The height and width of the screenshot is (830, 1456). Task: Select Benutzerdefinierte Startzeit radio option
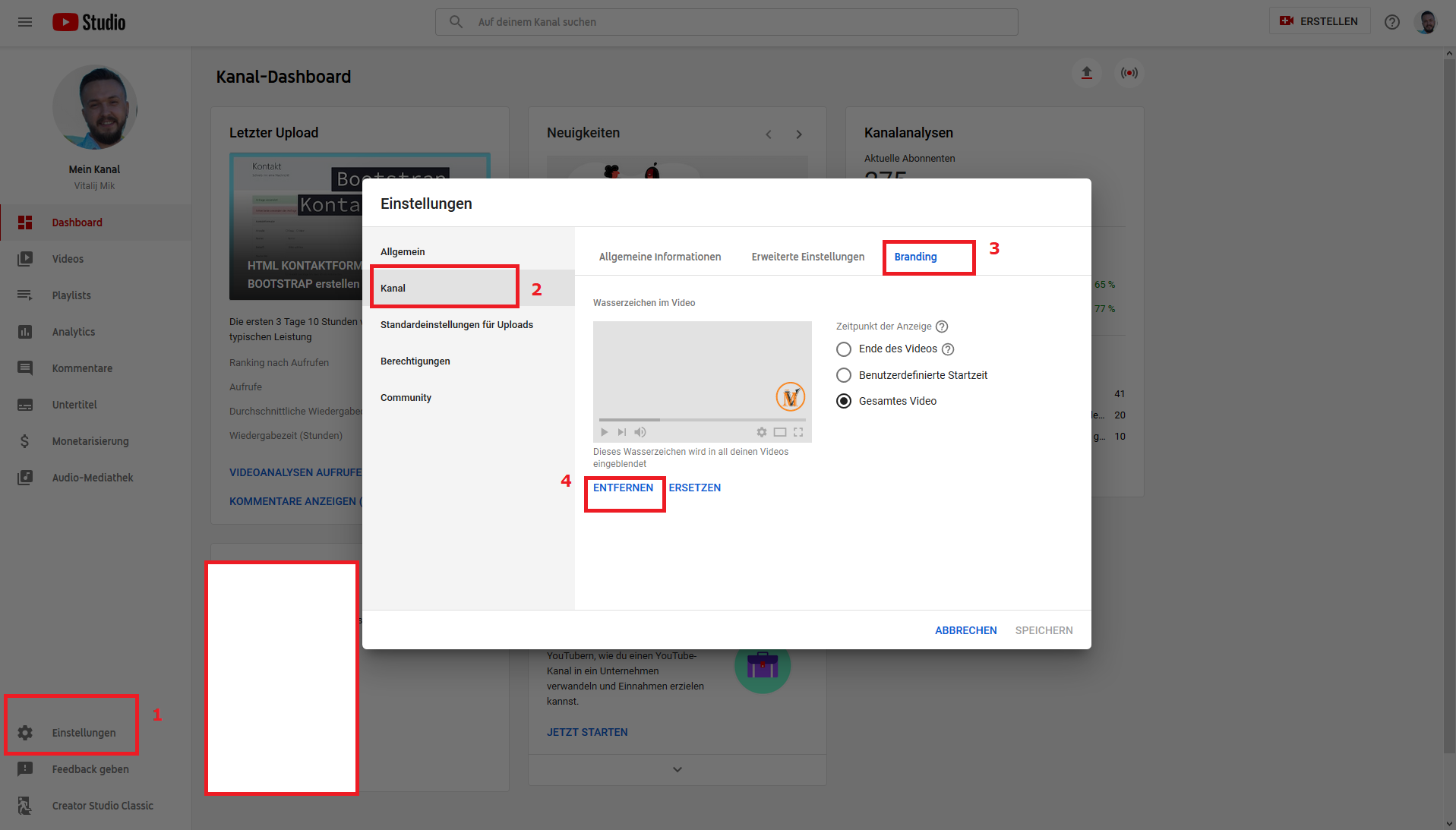844,375
